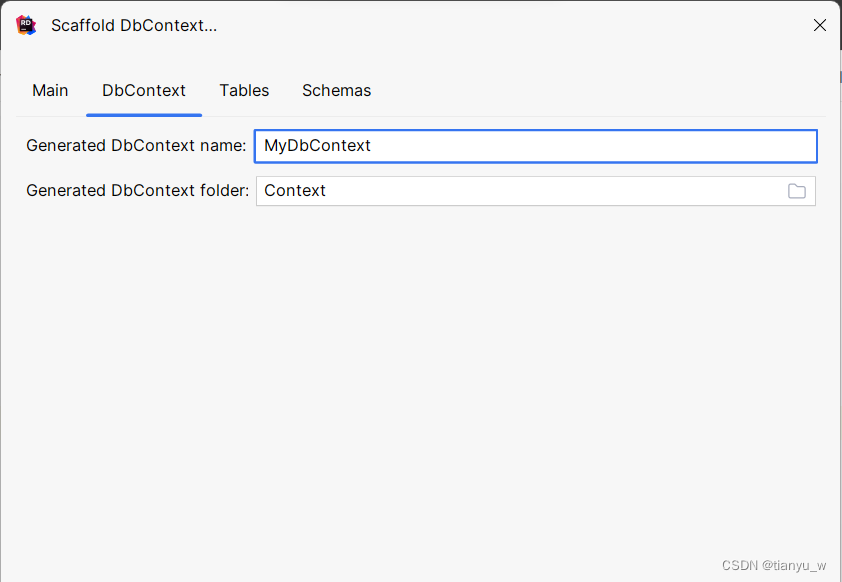The width and height of the screenshot is (842, 582).
Task: Click the Generated DbContext name label
Action: 134,146
